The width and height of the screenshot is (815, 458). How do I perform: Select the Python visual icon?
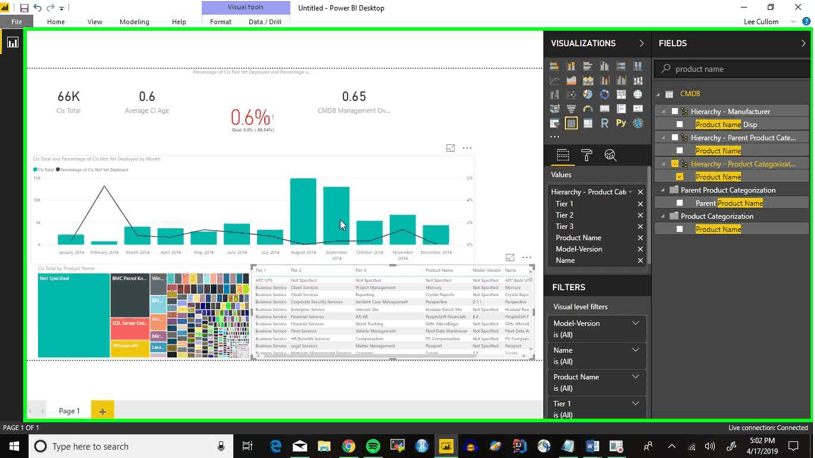click(621, 123)
